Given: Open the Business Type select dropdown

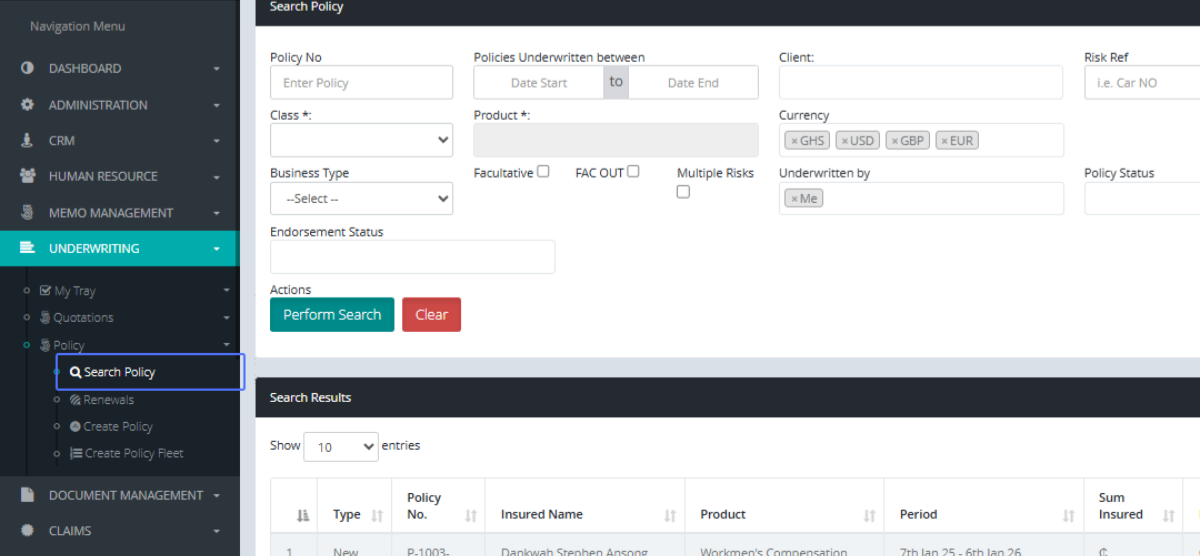Looking at the screenshot, I should (361, 199).
